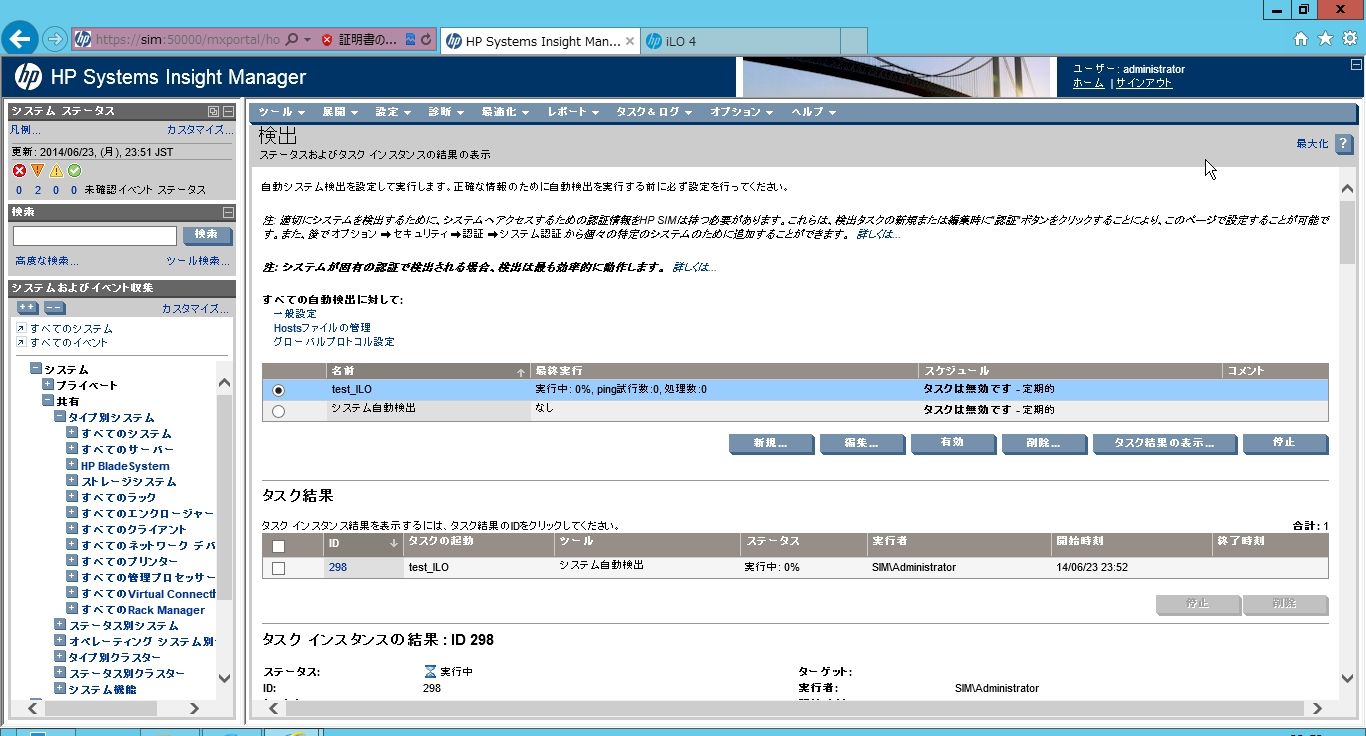Open the タスク&ログ menu
The height and width of the screenshot is (736, 1366).
click(x=654, y=112)
